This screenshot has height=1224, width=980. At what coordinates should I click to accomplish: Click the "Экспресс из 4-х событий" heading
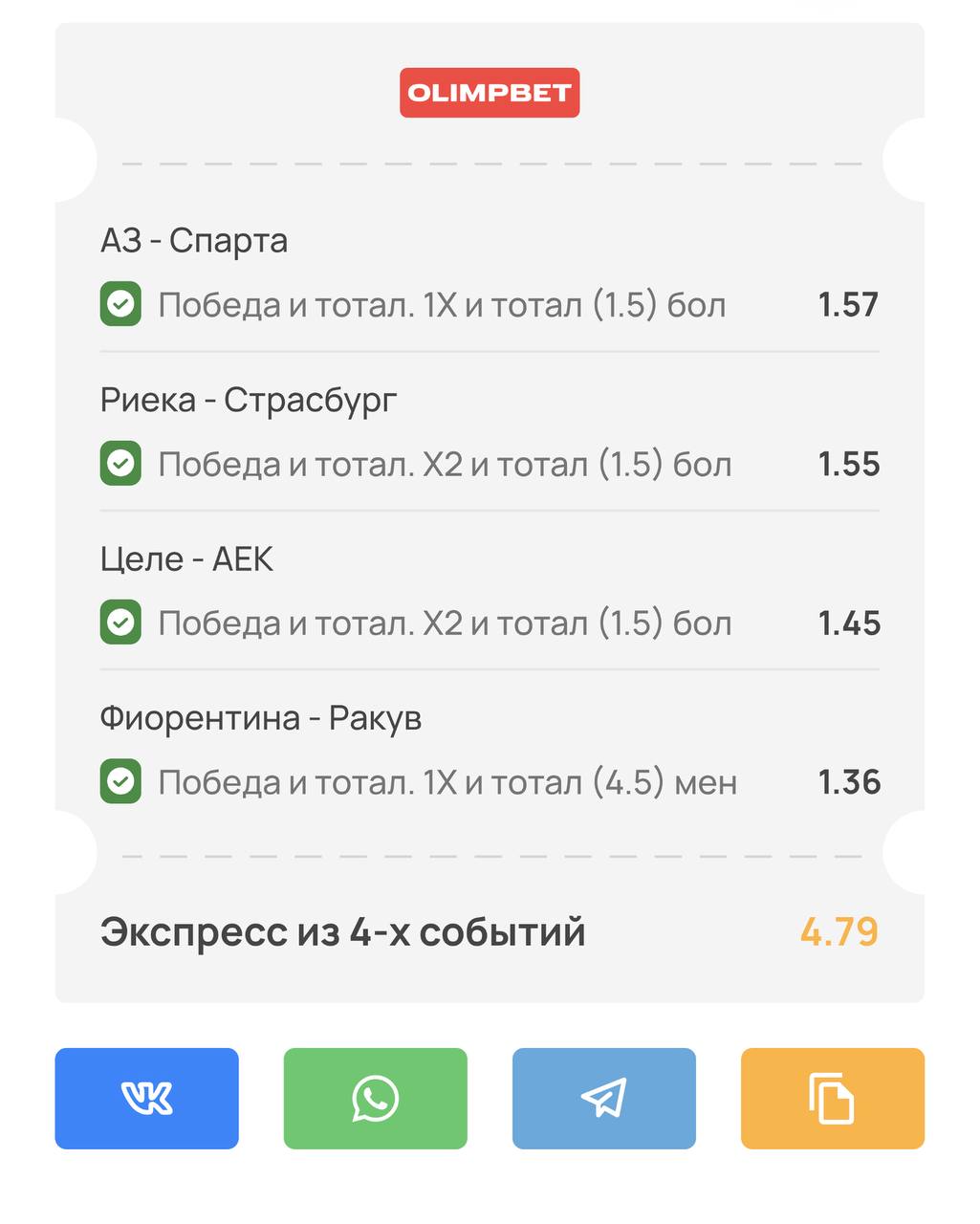coord(342,931)
